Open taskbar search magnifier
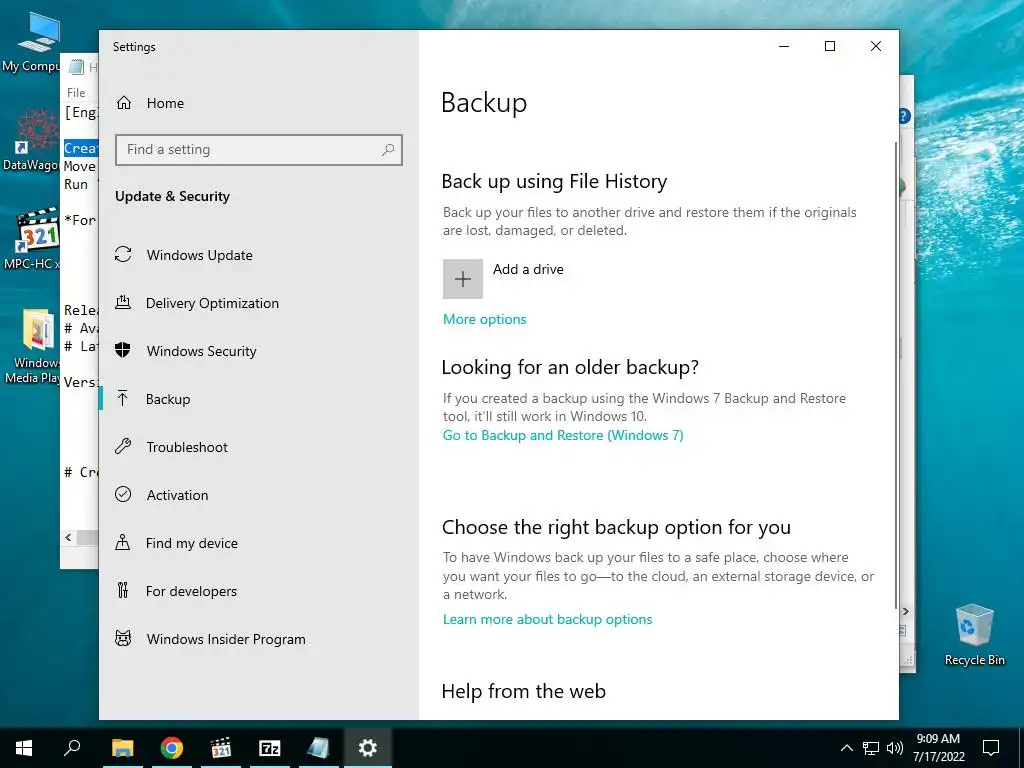The image size is (1024, 768). pyautogui.click(x=72, y=748)
